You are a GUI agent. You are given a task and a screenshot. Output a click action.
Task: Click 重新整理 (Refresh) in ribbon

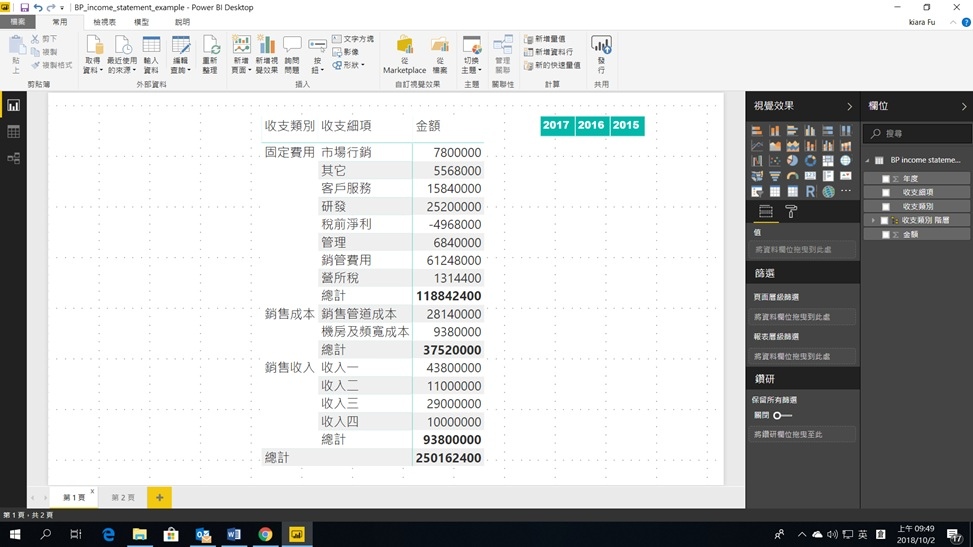click(210, 54)
